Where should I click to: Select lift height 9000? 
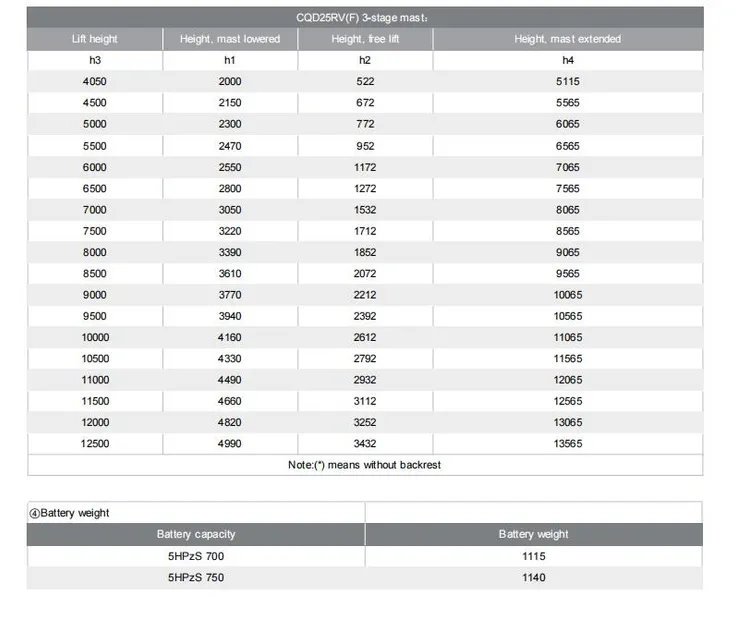pyautogui.click(x=95, y=295)
